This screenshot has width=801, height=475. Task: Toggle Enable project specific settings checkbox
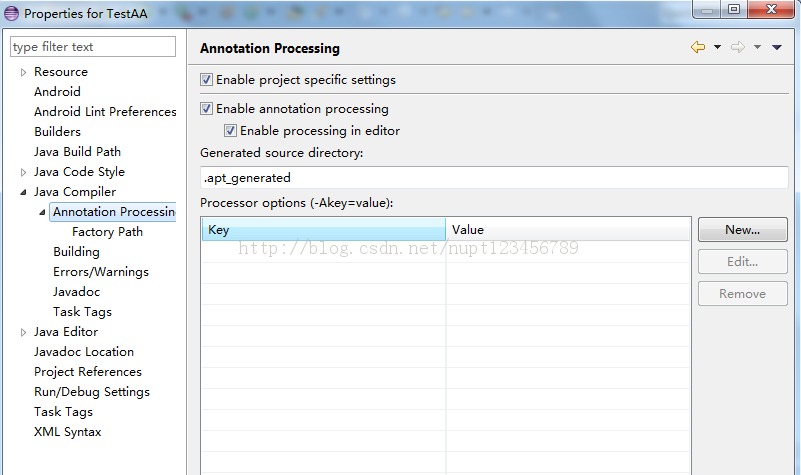(x=206, y=80)
